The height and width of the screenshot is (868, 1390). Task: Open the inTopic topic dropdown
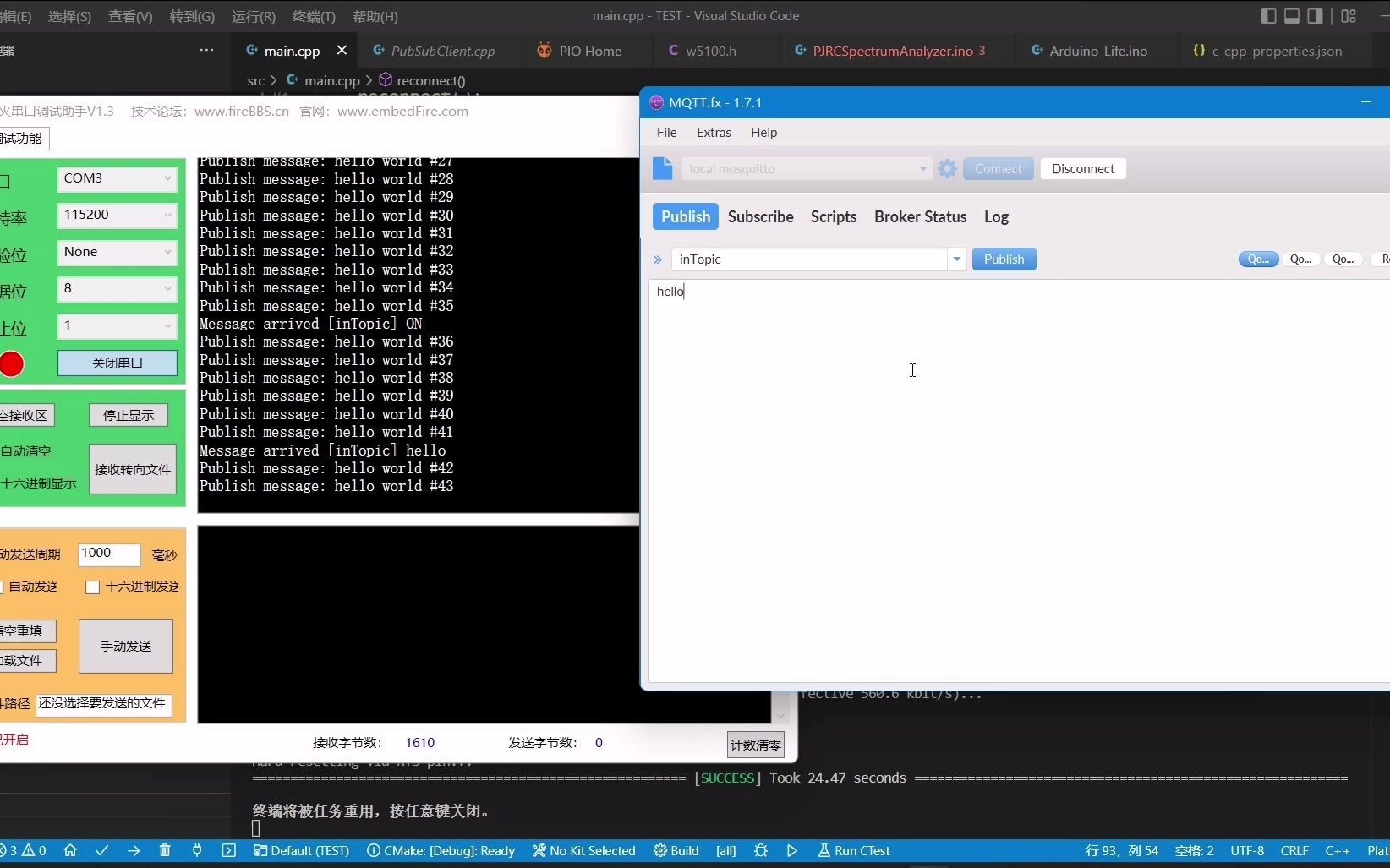coord(956,259)
